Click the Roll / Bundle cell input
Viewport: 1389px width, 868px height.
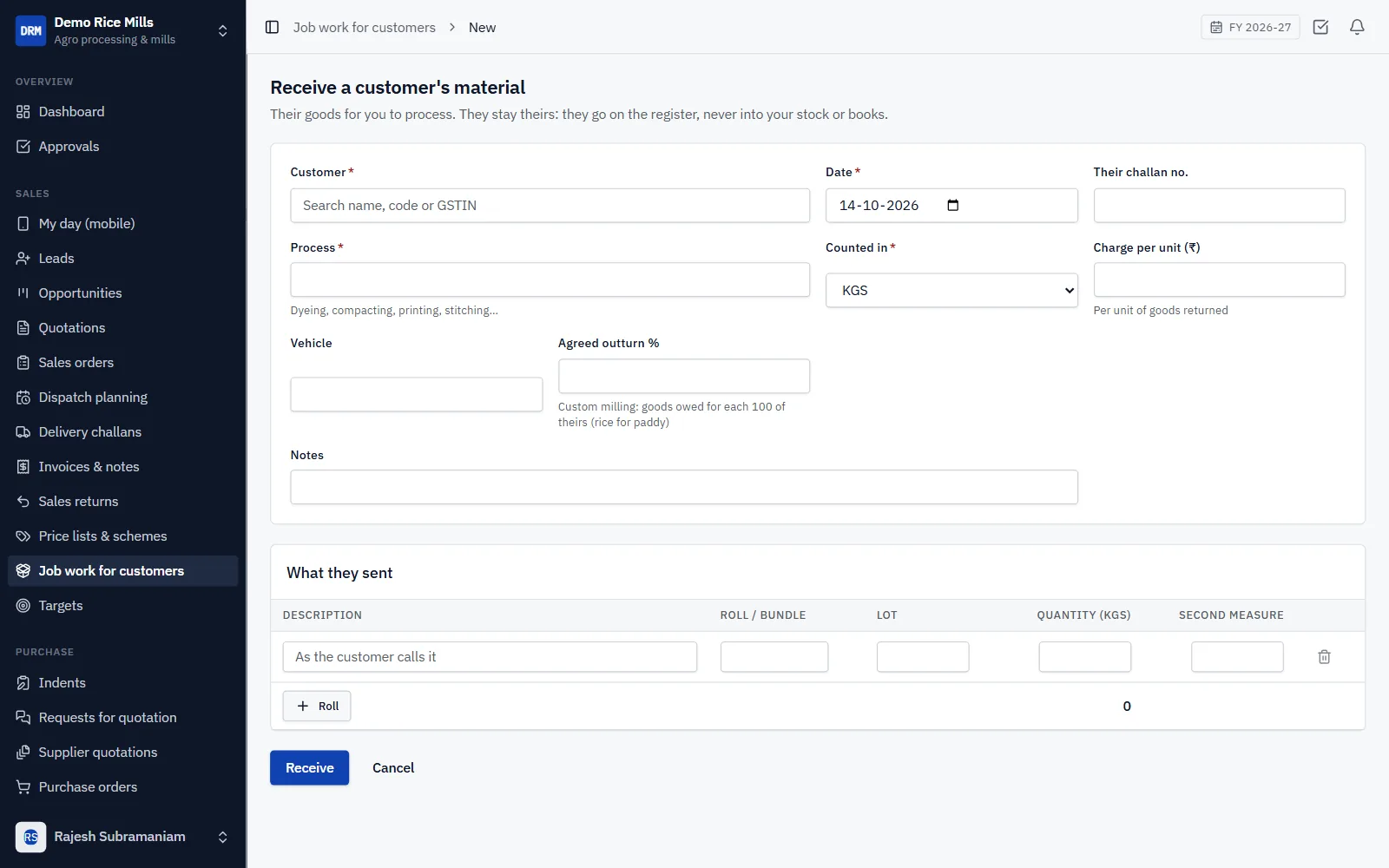[773, 657]
